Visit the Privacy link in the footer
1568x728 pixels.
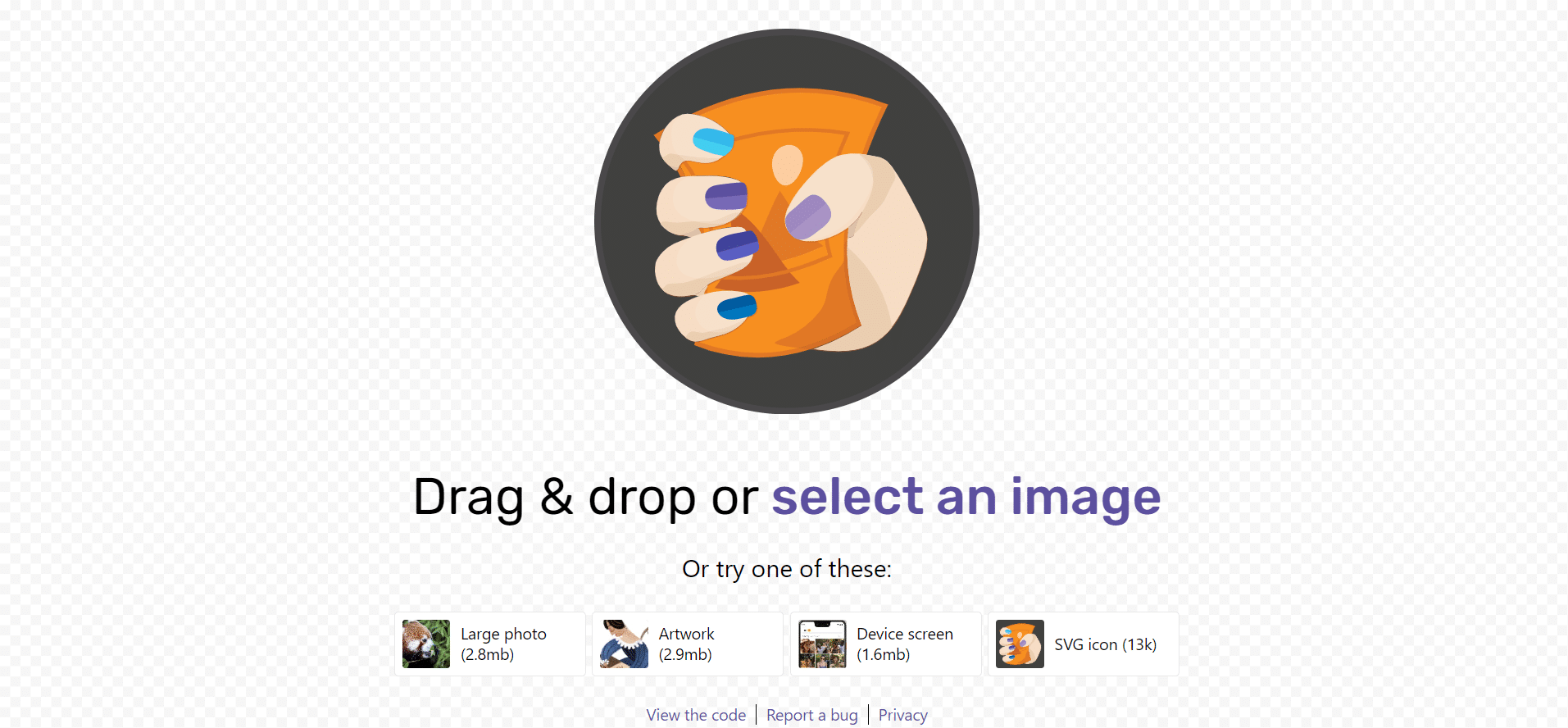click(x=903, y=715)
